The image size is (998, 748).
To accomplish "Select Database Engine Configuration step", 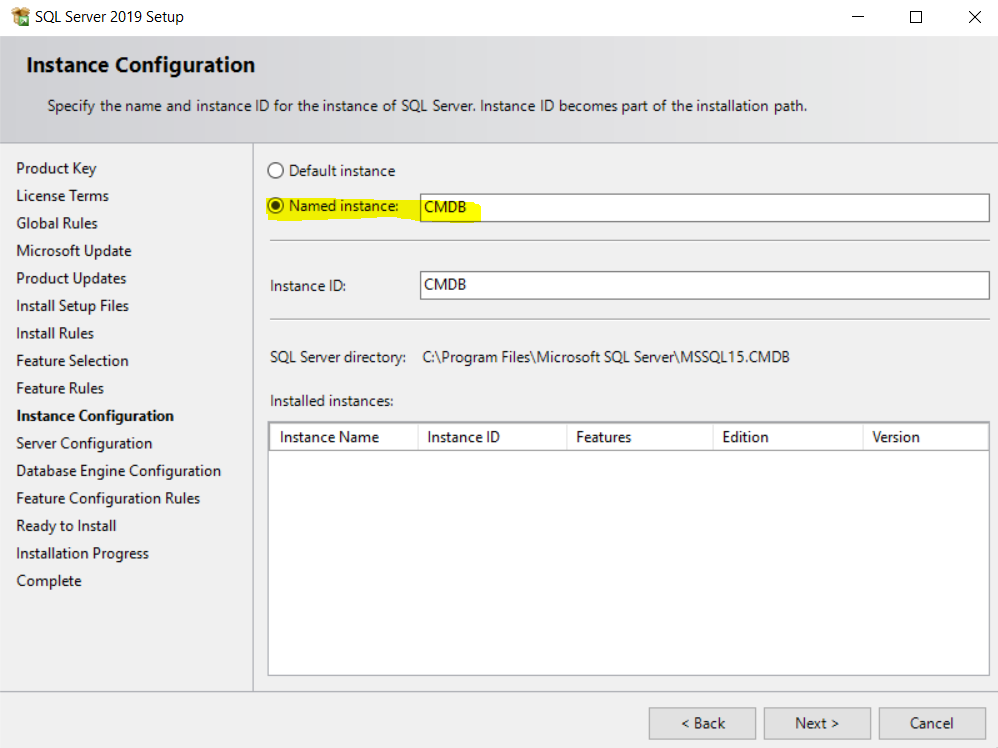I will (118, 471).
